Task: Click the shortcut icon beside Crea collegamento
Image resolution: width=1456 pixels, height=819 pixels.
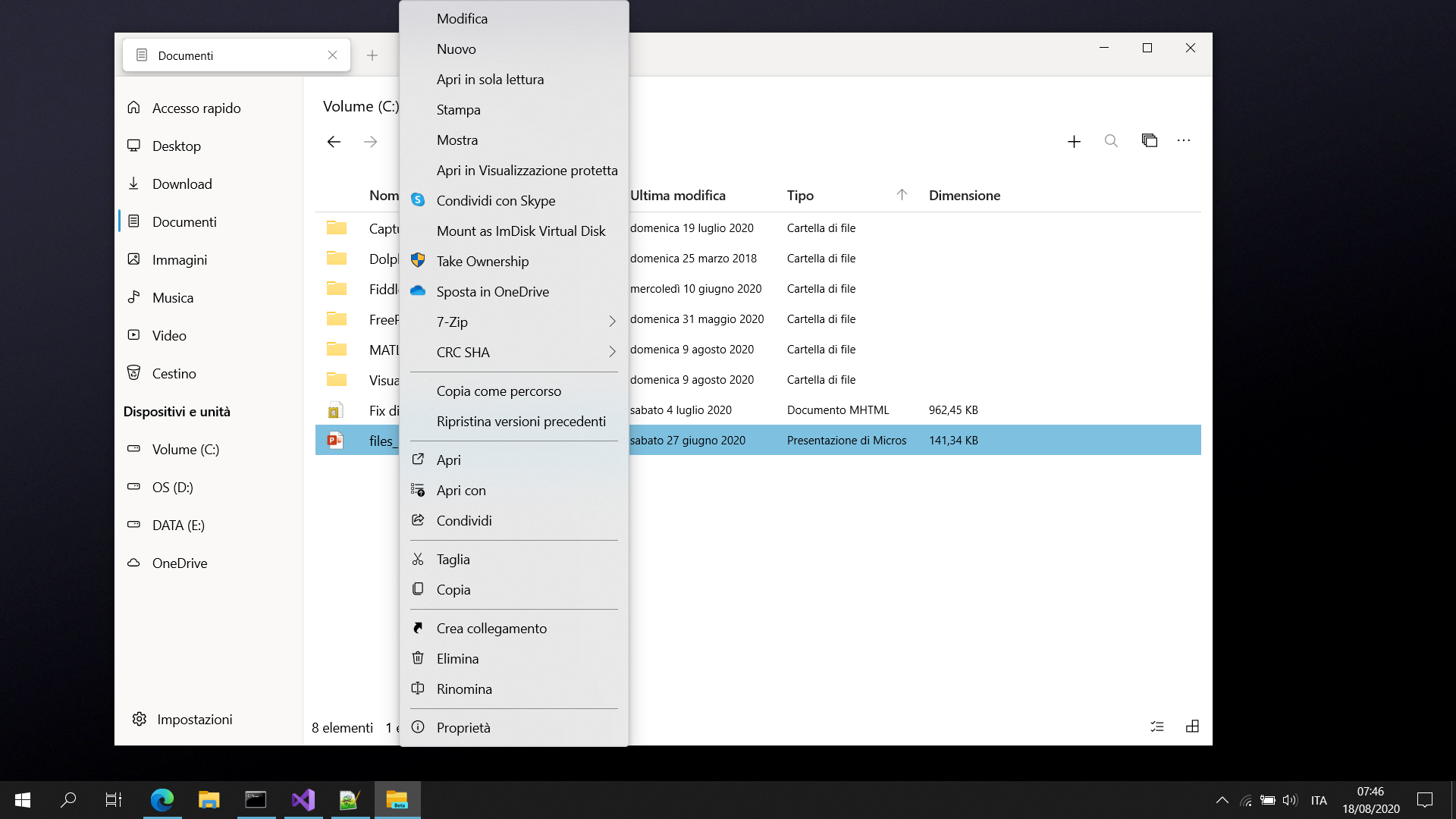Action: 418,627
